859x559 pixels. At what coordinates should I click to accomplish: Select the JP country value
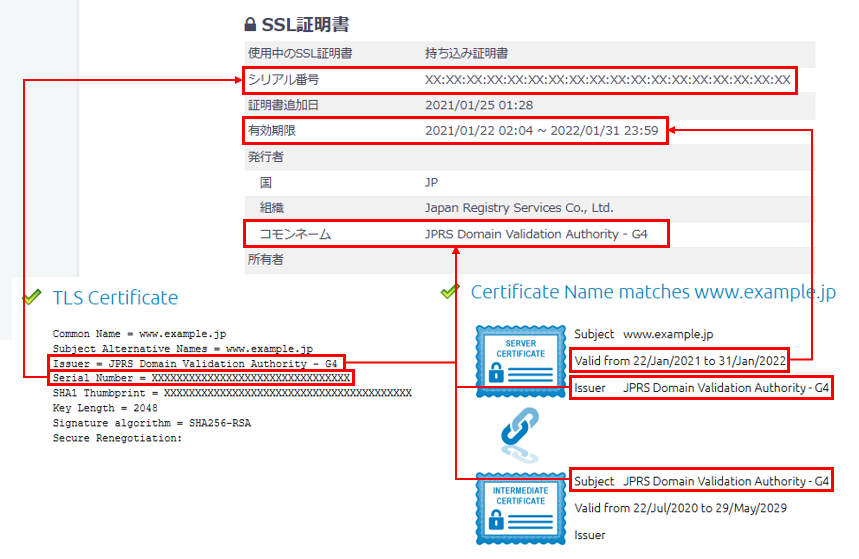pos(431,182)
